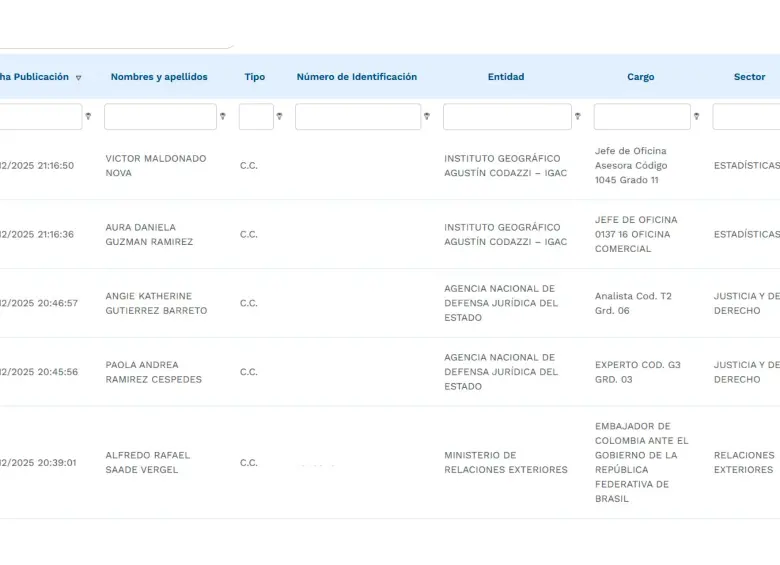
Task: Click the Sector column header
Action: pos(749,77)
